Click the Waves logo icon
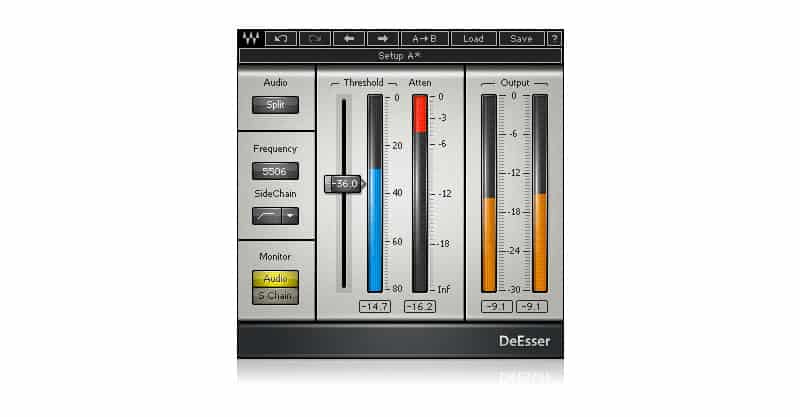The height and width of the screenshot is (417, 800). tap(251, 38)
